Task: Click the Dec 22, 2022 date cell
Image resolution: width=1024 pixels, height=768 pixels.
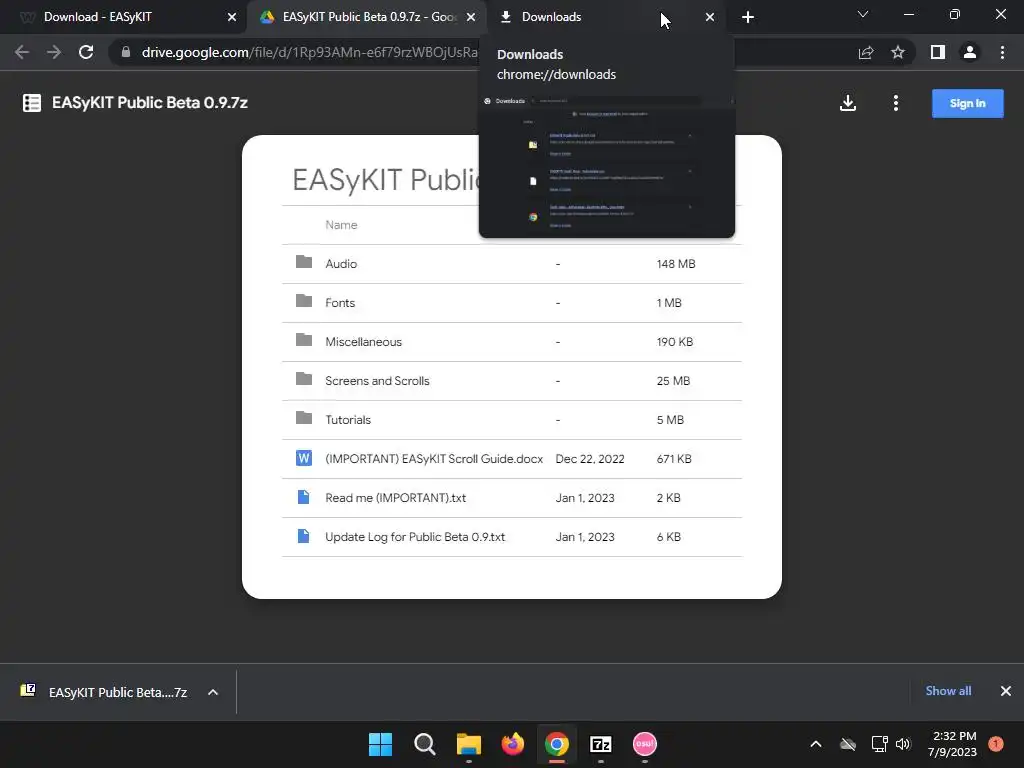Action: pyautogui.click(x=590, y=459)
